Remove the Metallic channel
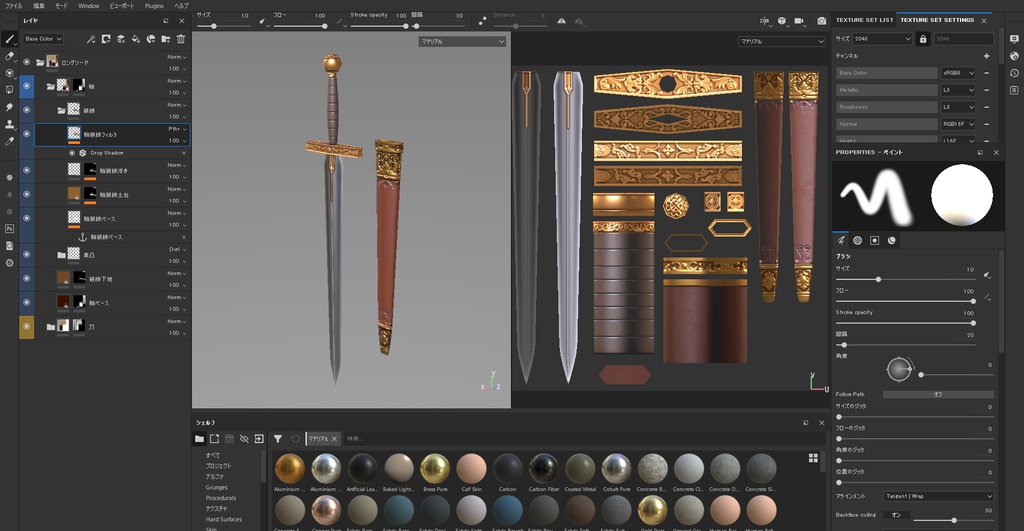1024x531 pixels. 986,90
